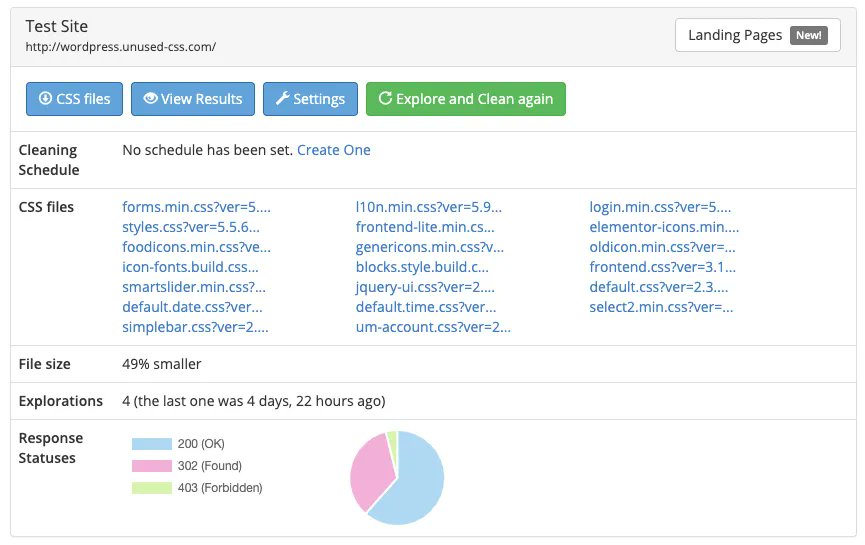Click the Explorations count text
This screenshot has height=545, width=865.
254,401
